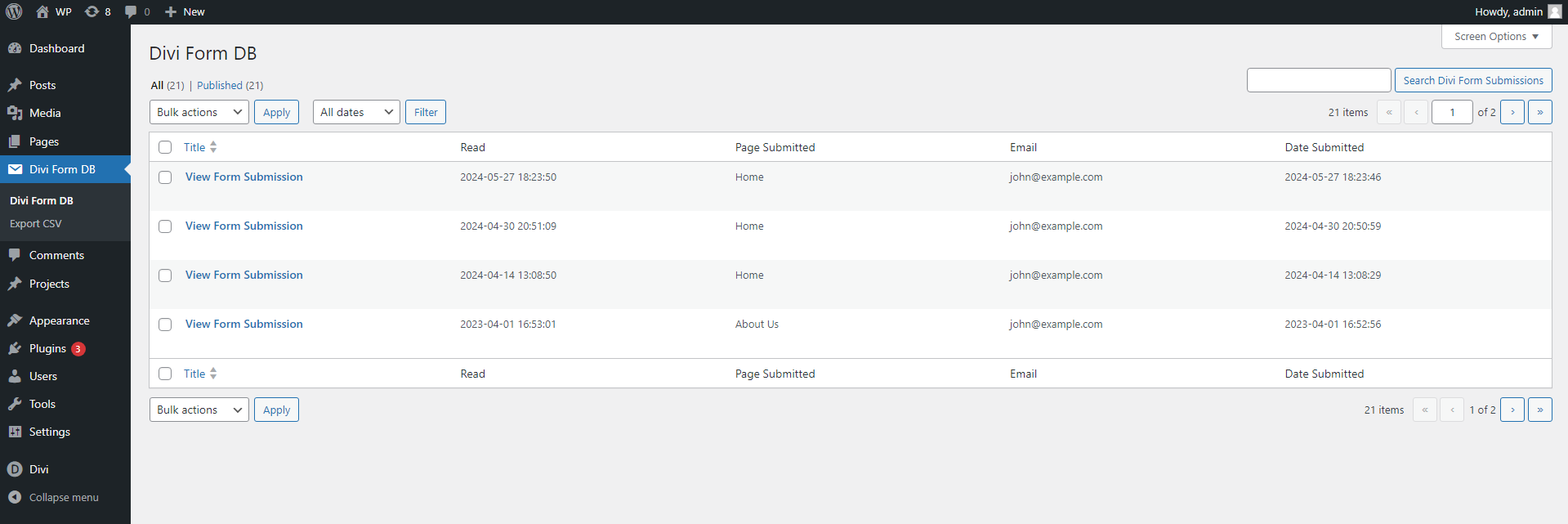This screenshot has width=1568, height=524.
Task: Open the comments bubble in admin bar
Action: (x=131, y=12)
